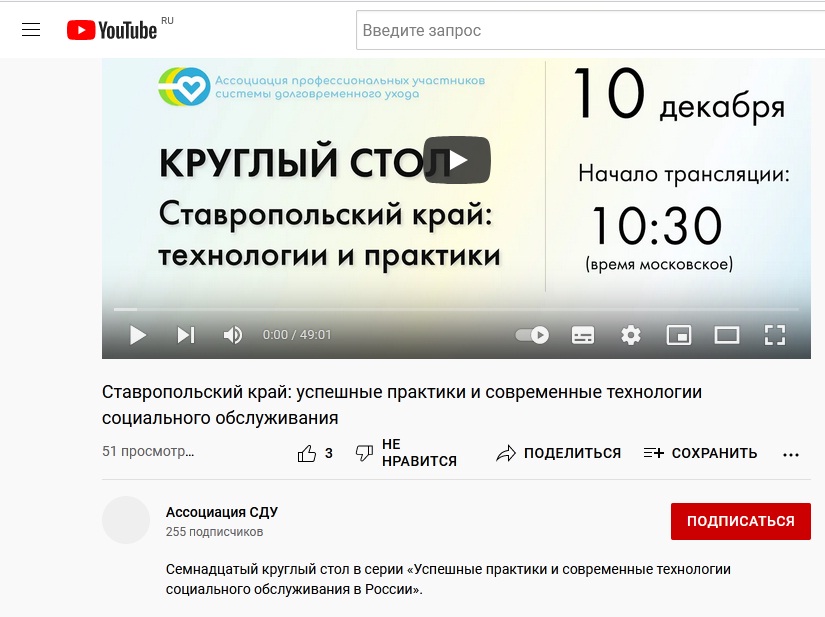Dislike with "НЕ НРАВИТСЯ" button
The image size is (825, 617).
tap(406, 453)
